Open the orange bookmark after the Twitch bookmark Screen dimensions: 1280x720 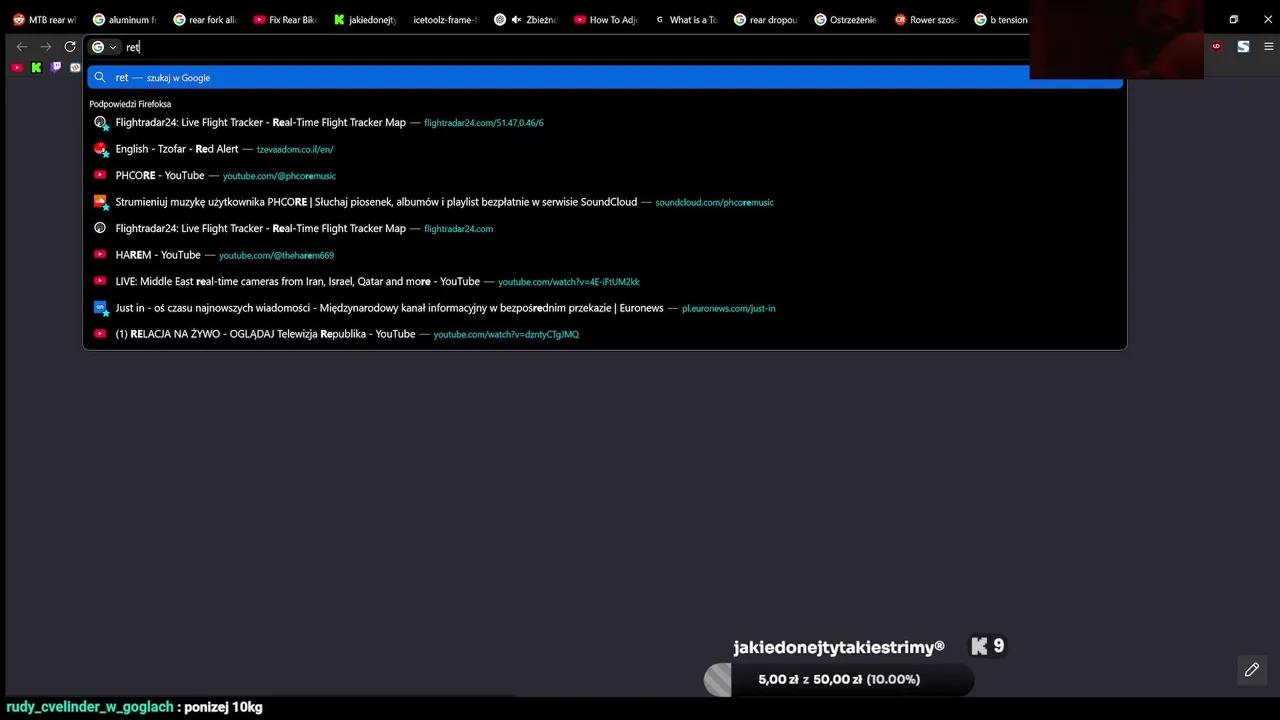point(75,67)
